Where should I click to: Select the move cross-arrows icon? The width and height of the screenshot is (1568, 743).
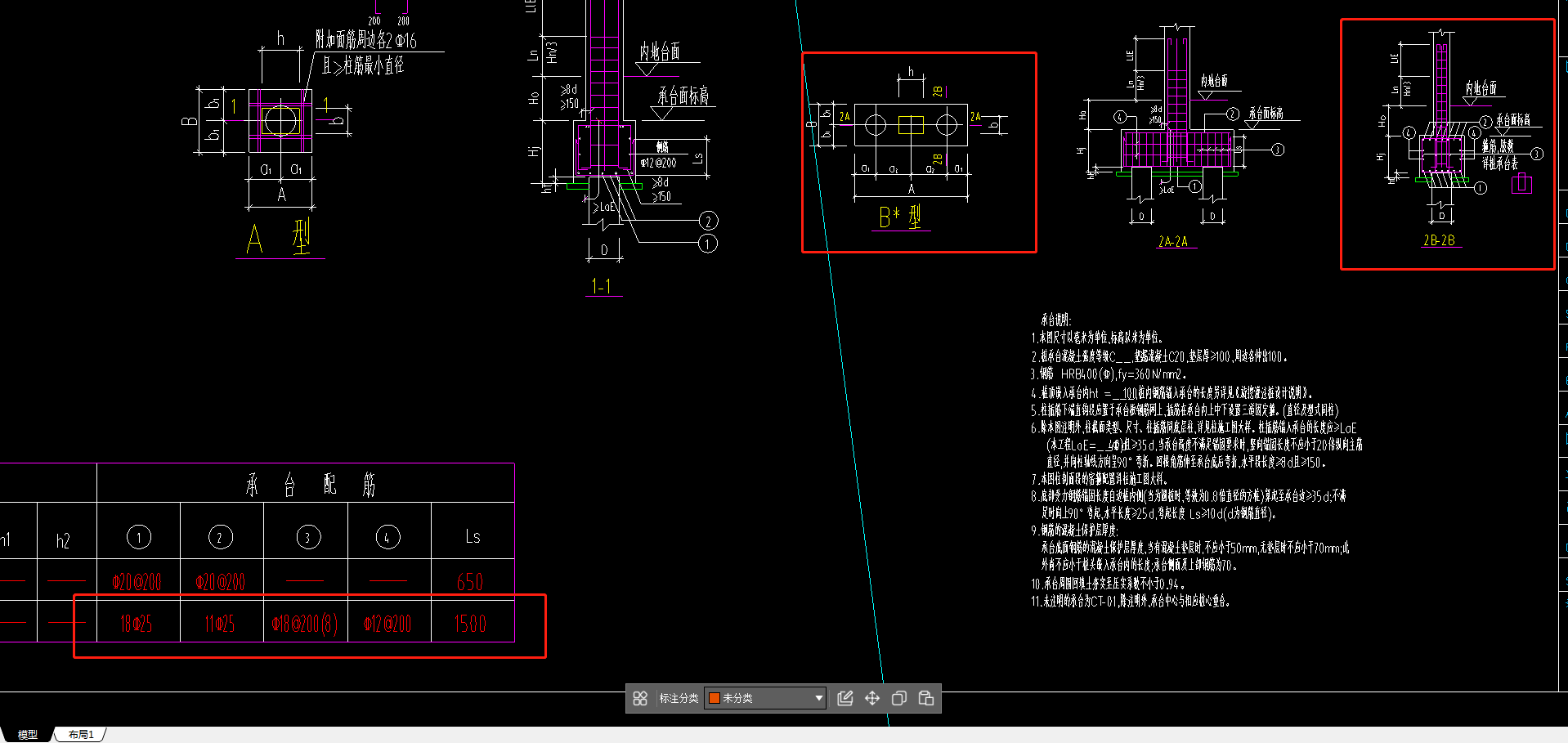tap(872, 698)
